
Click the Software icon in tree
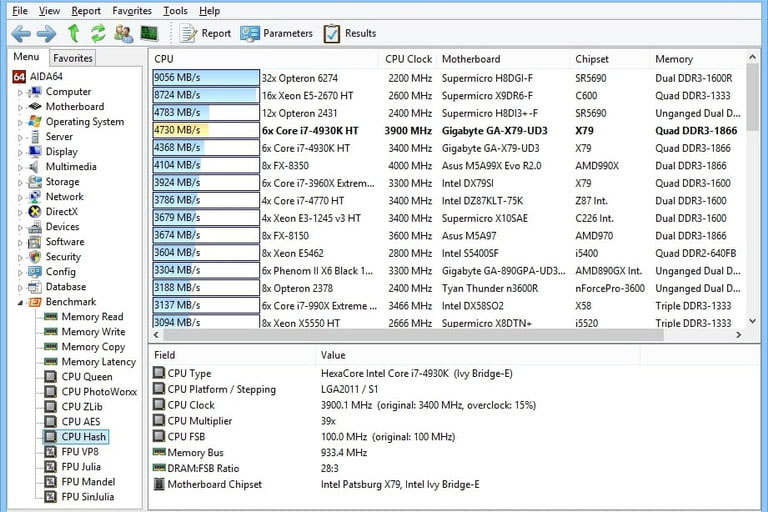pyautogui.click(x=35, y=242)
